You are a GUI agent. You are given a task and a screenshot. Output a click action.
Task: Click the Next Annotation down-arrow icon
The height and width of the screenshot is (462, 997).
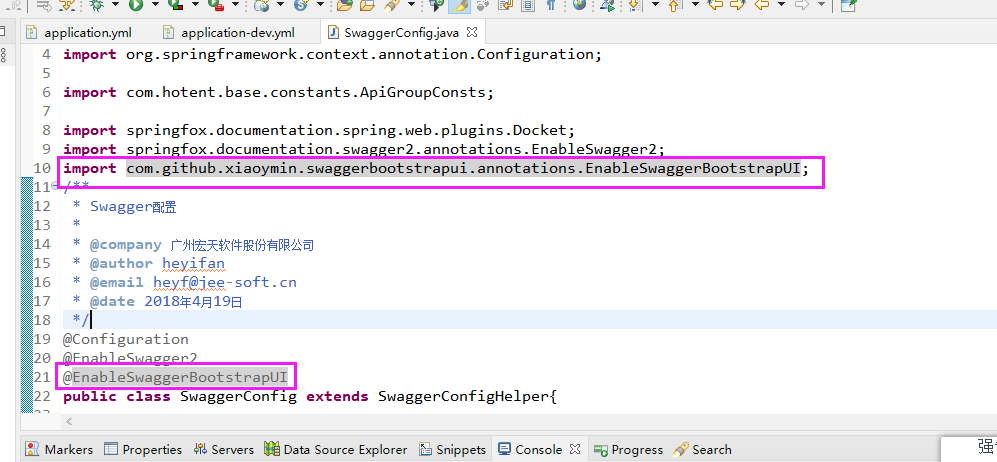click(634, 5)
